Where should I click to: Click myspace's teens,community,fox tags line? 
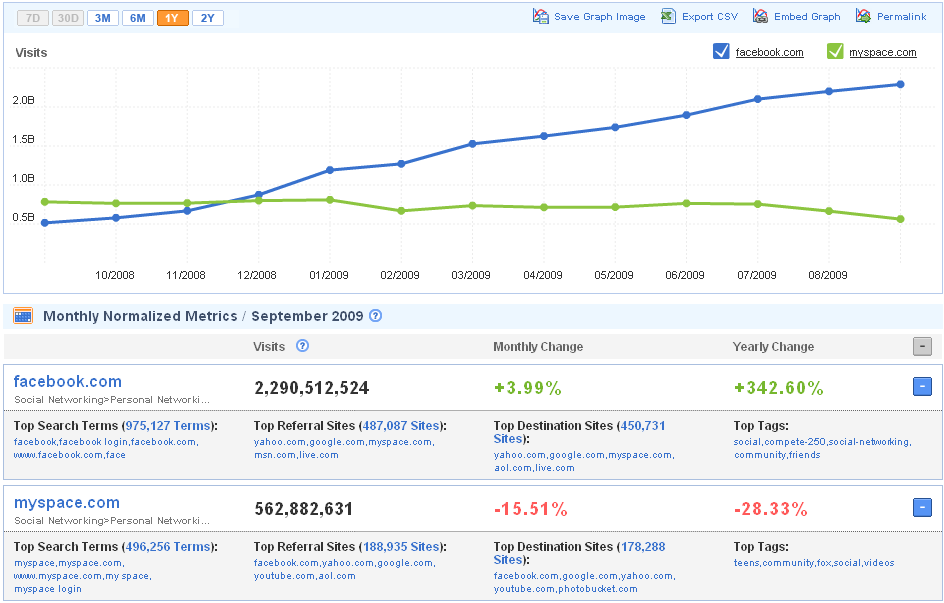[814, 563]
